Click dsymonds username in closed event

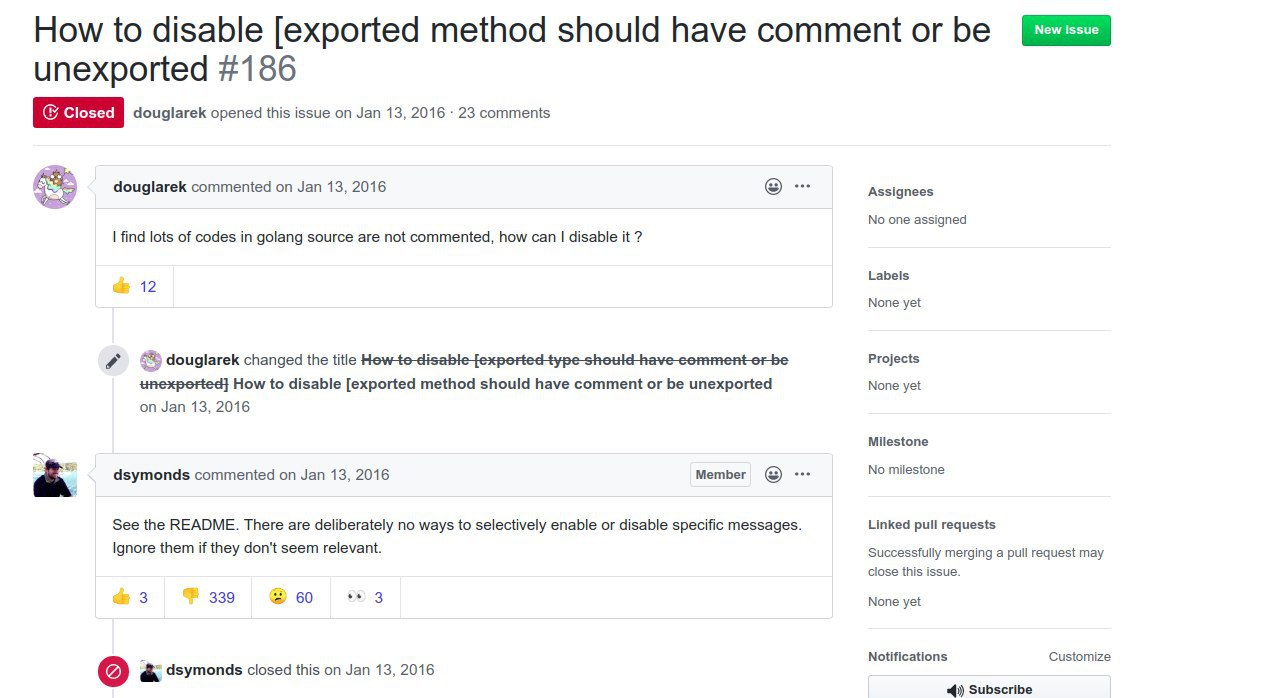click(204, 670)
